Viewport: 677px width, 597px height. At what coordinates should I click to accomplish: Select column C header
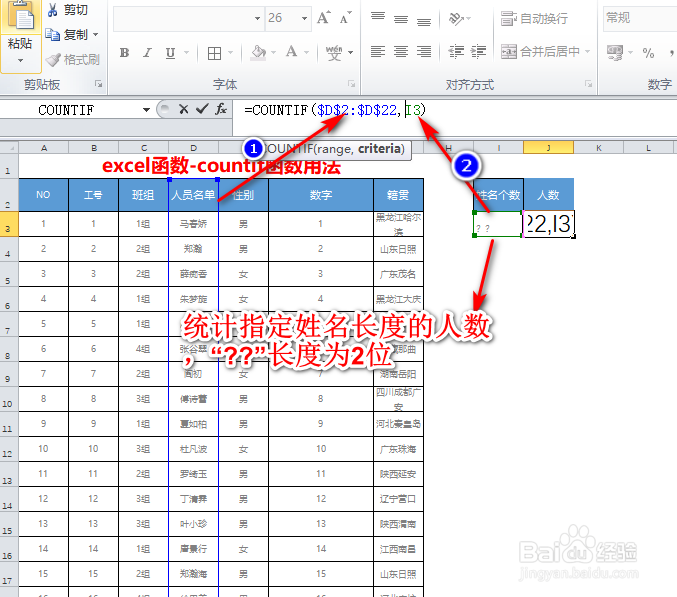[x=143, y=148]
